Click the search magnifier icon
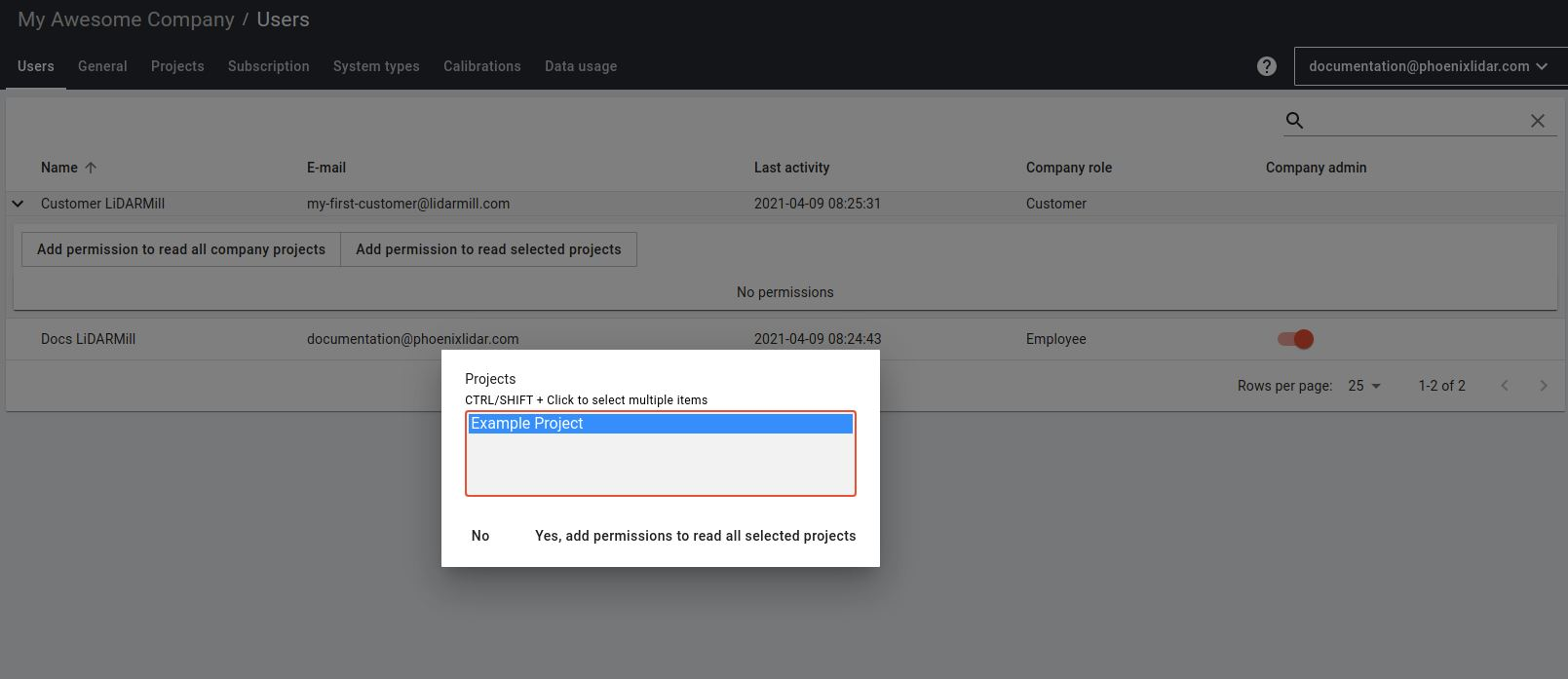1568x679 pixels. (1294, 121)
